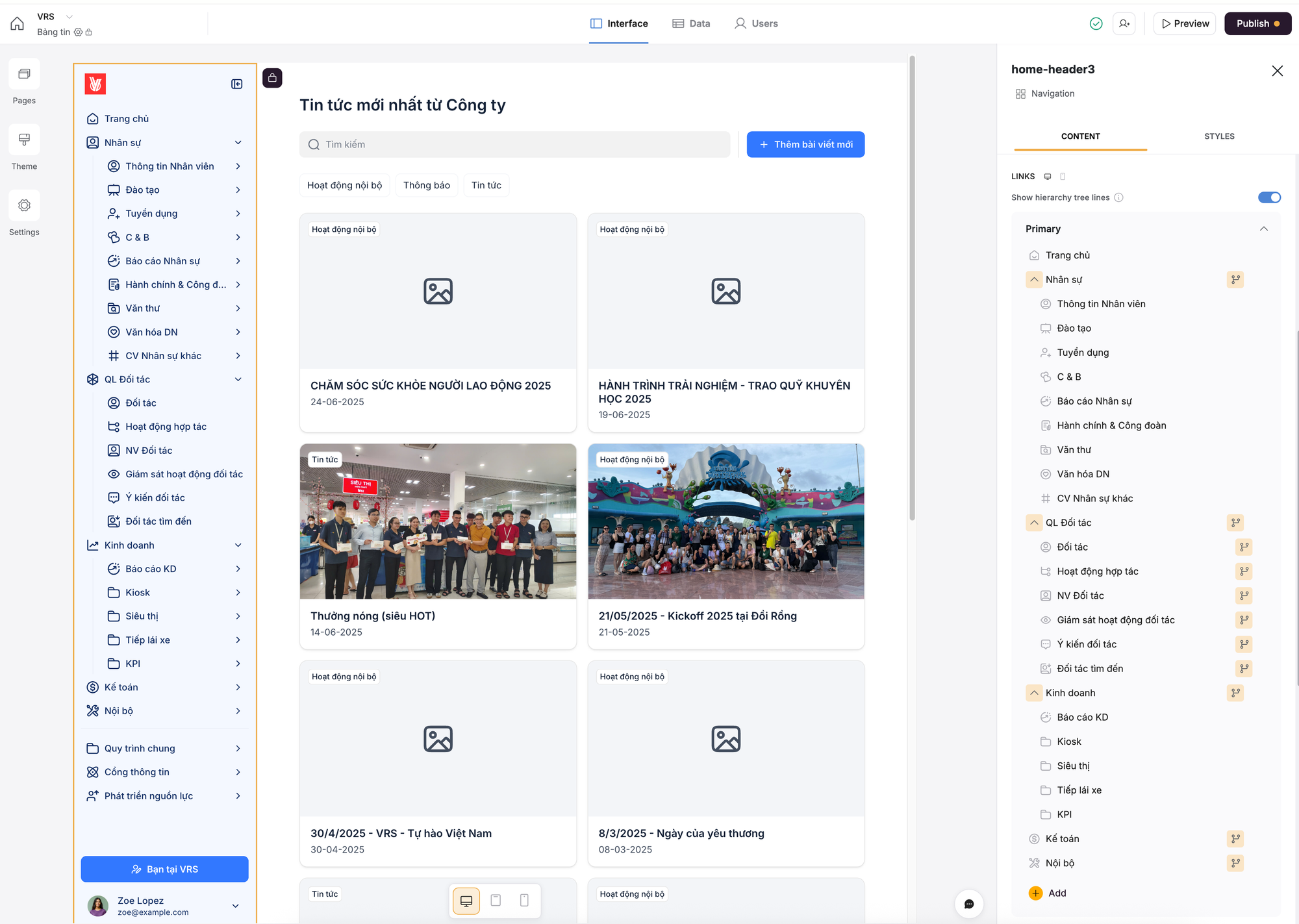Click the mobile links icon next to LINKS
Viewport: 1299px width, 924px height.
(1063, 177)
